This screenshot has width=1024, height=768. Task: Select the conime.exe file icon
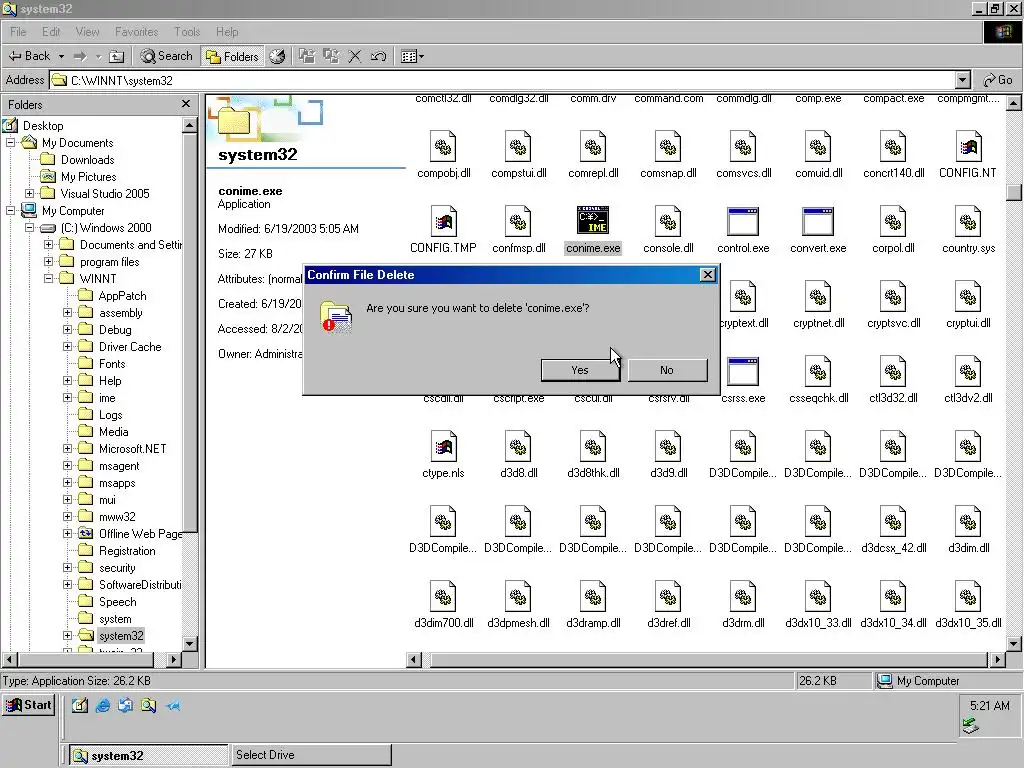593,220
